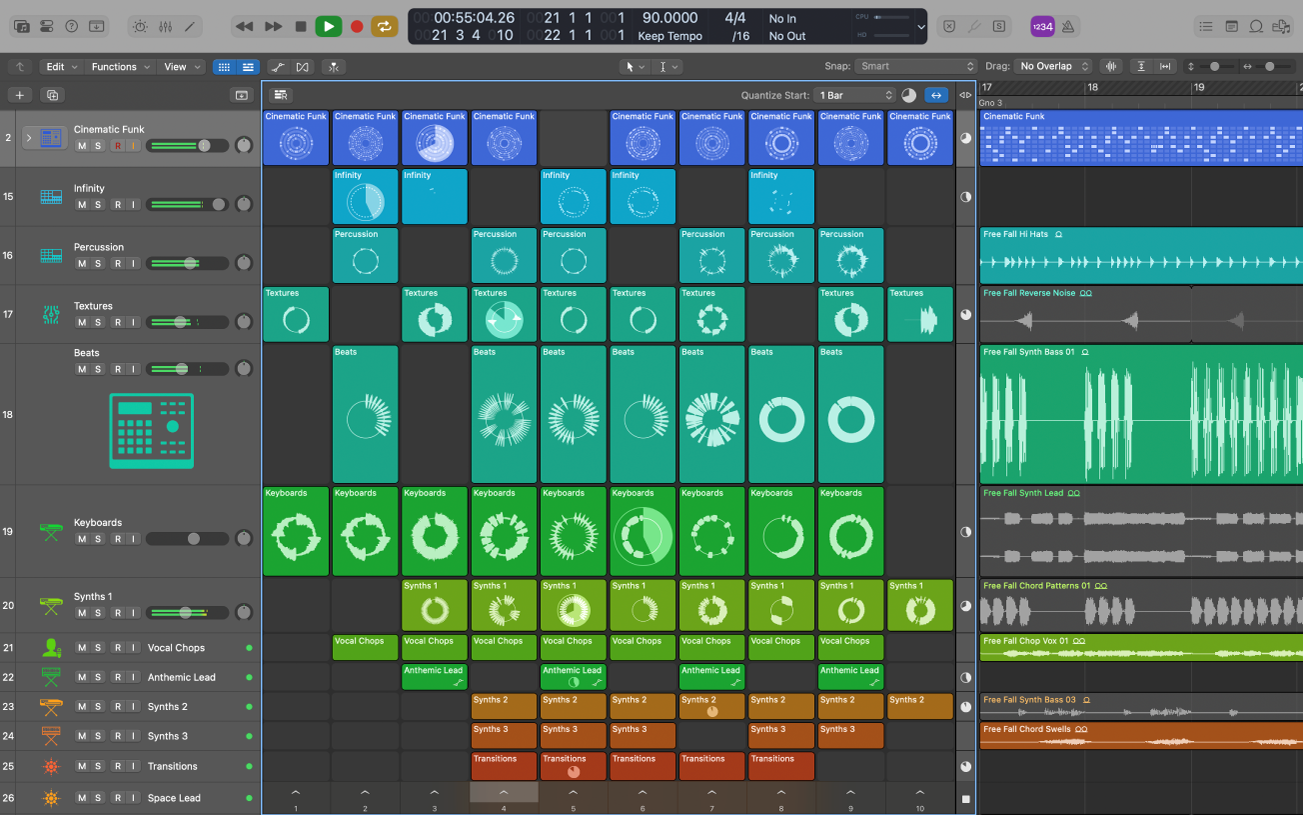Image resolution: width=1304 pixels, height=818 pixels.
Task: Adjust the Textures track volume slider
Action: click(x=181, y=322)
